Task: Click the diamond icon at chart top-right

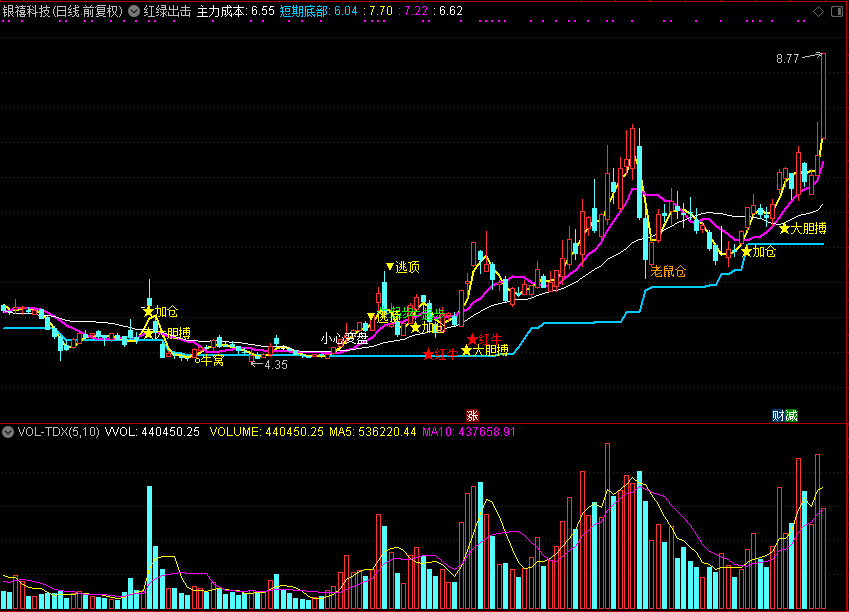Action: click(819, 11)
